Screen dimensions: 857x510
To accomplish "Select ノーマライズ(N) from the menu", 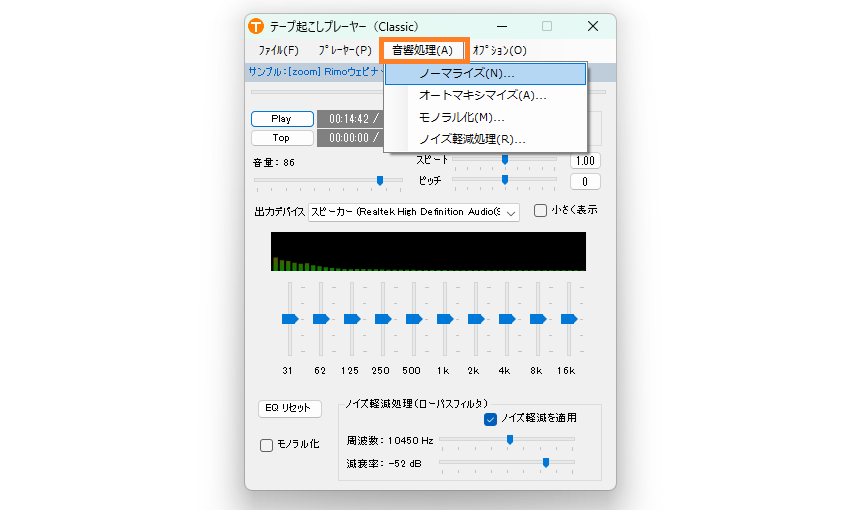I will pyautogui.click(x=467, y=74).
